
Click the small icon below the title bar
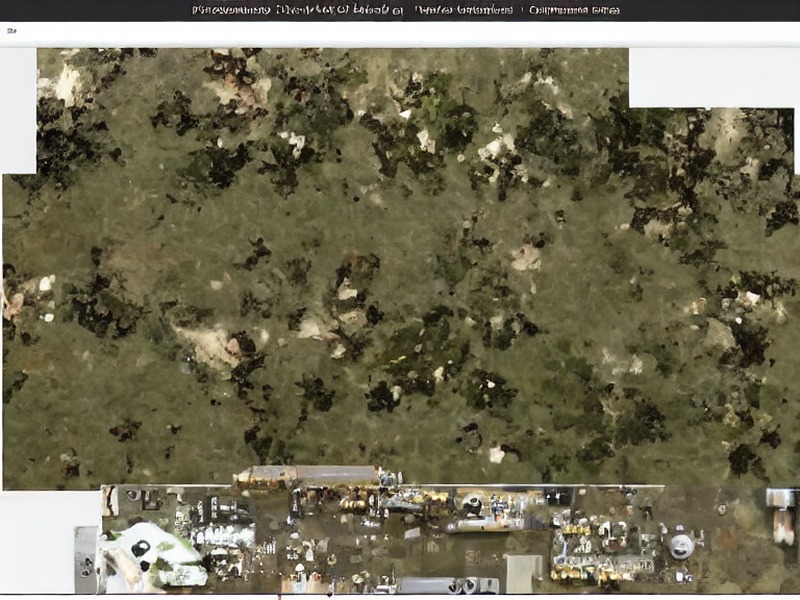[x=11, y=31]
